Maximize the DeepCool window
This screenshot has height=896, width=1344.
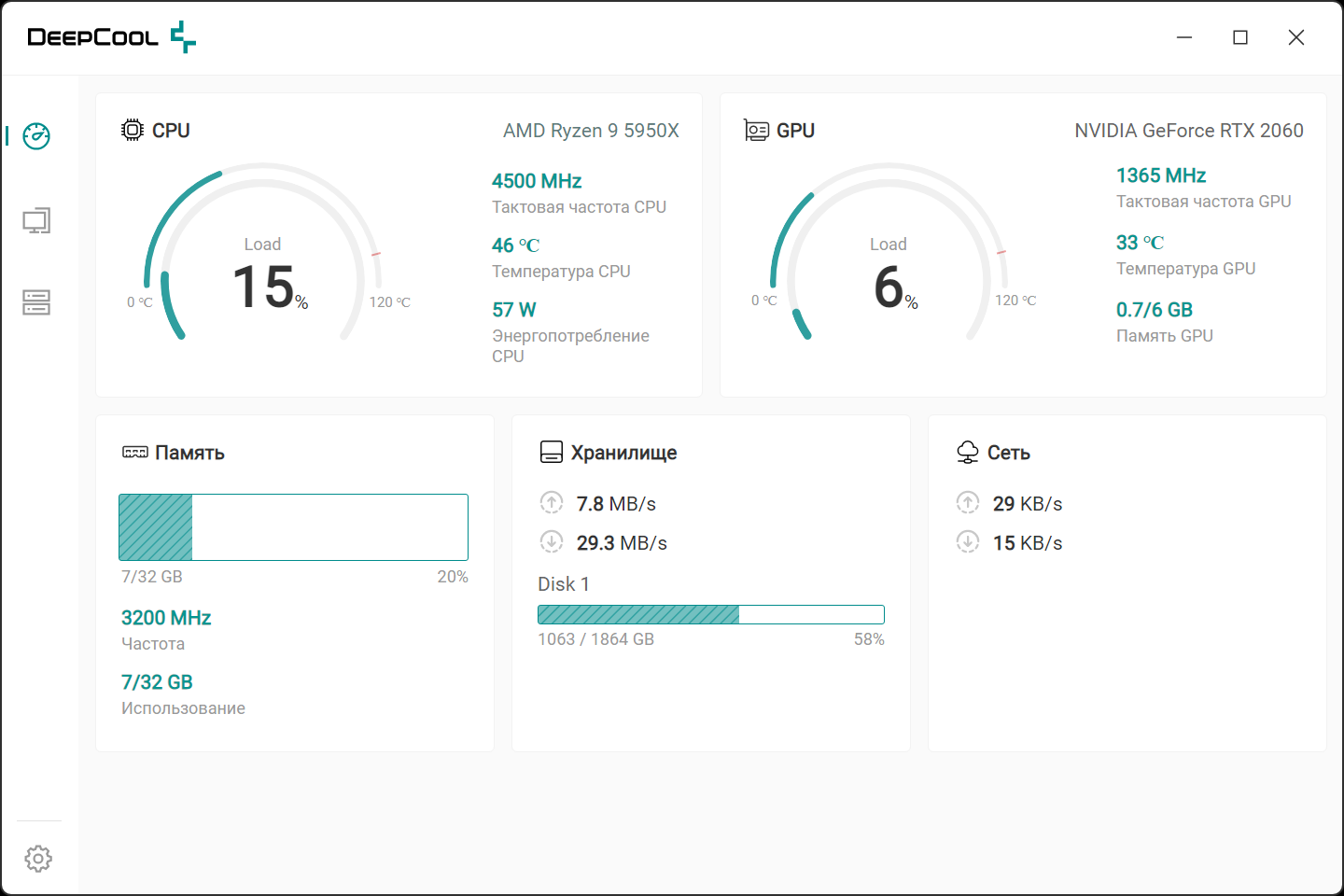pyautogui.click(x=1240, y=37)
